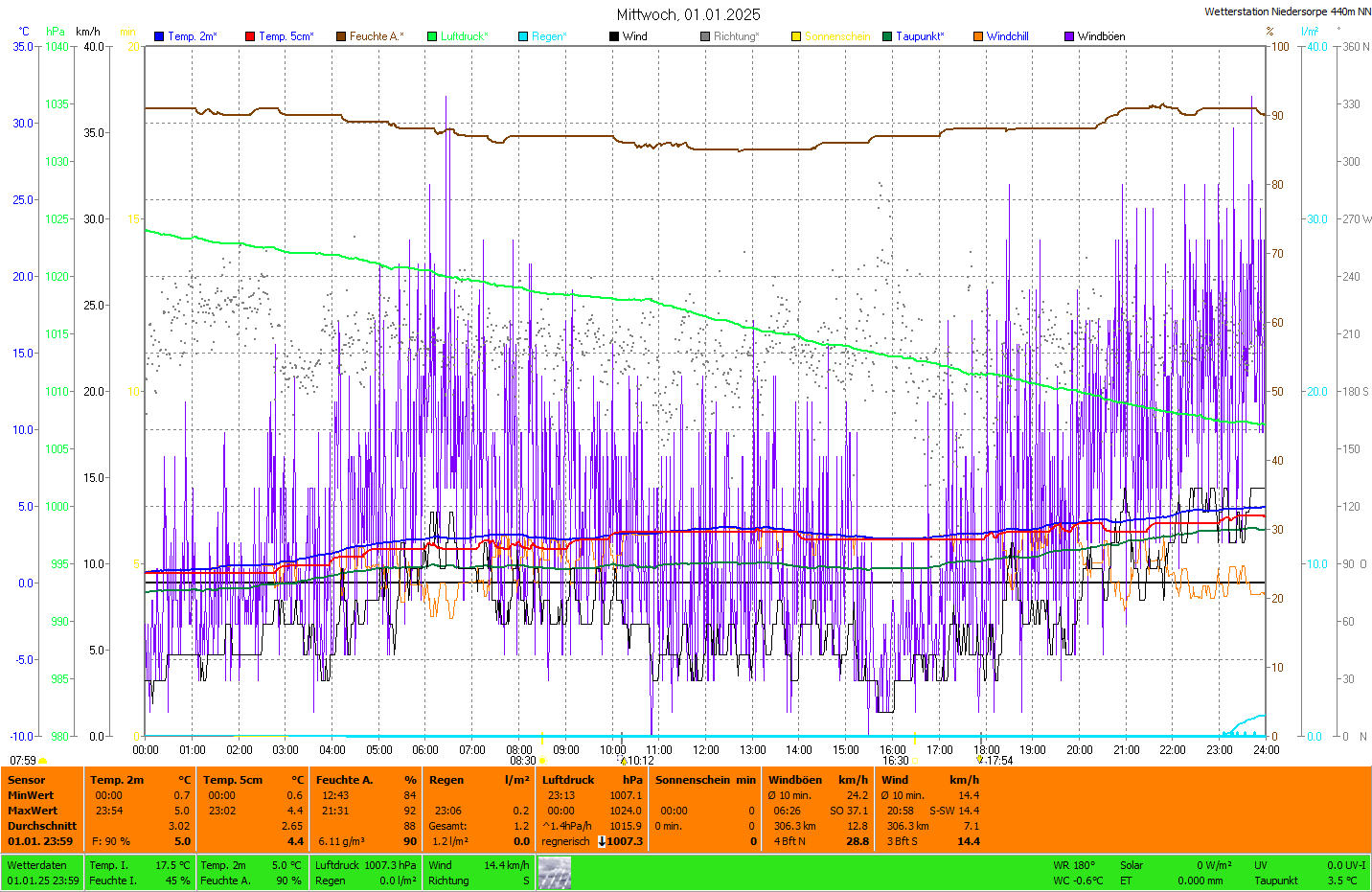Click the yellow Sonnenschein legend label
The height and width of the screenshot is (892, 1372).
836,36
